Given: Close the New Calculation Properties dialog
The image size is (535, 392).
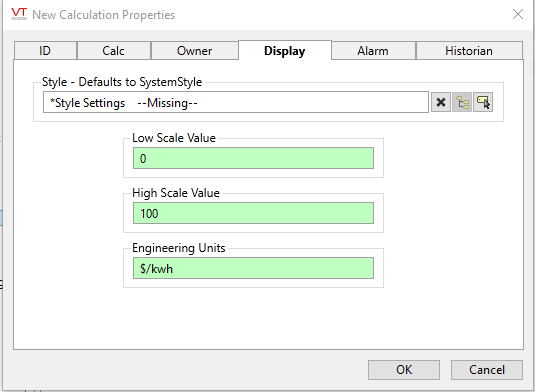Looking at the screenshot, I should pyautogui.click(x=518, y=14).
